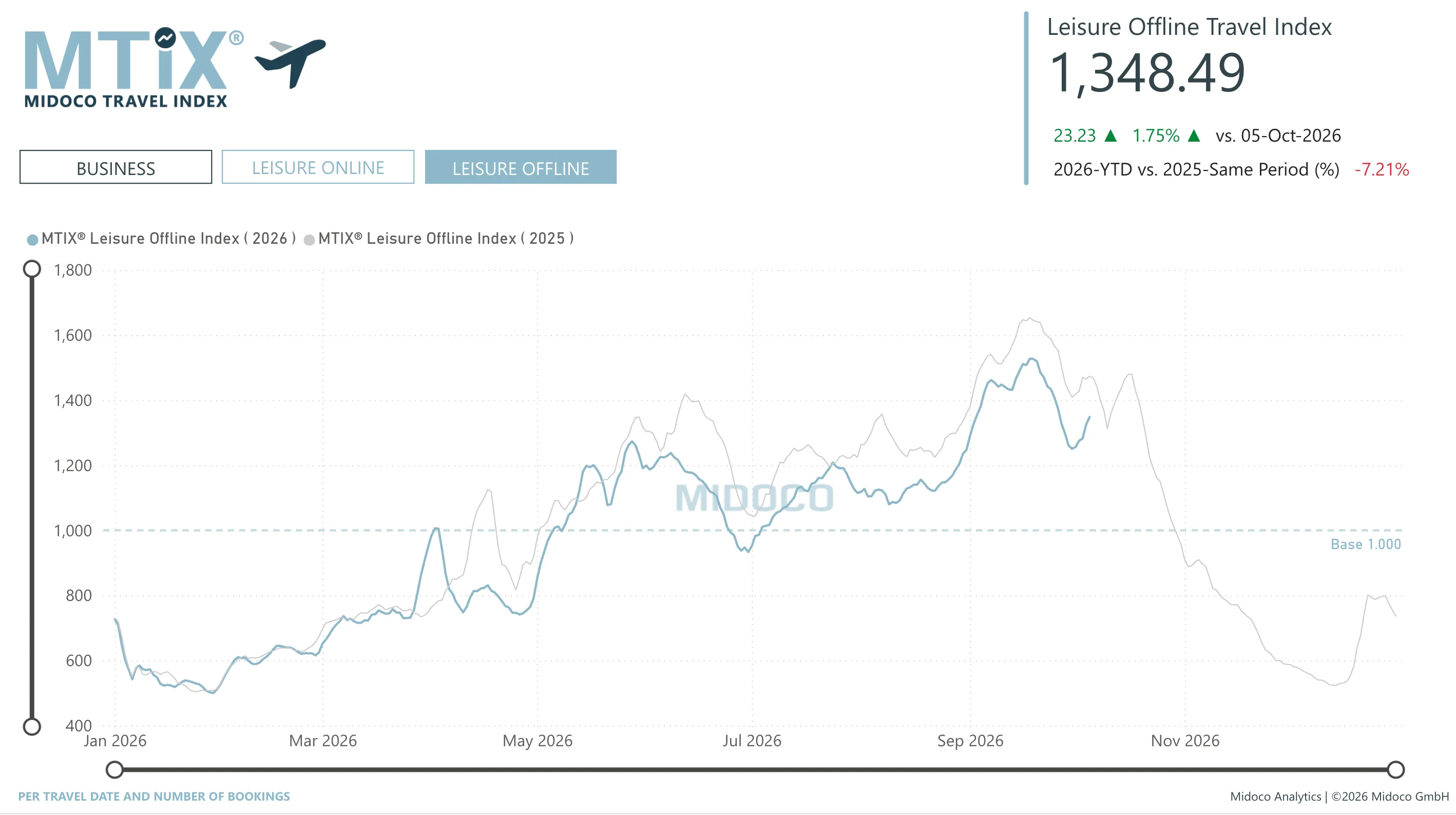Click the date range slider left handle

[114, 769]
